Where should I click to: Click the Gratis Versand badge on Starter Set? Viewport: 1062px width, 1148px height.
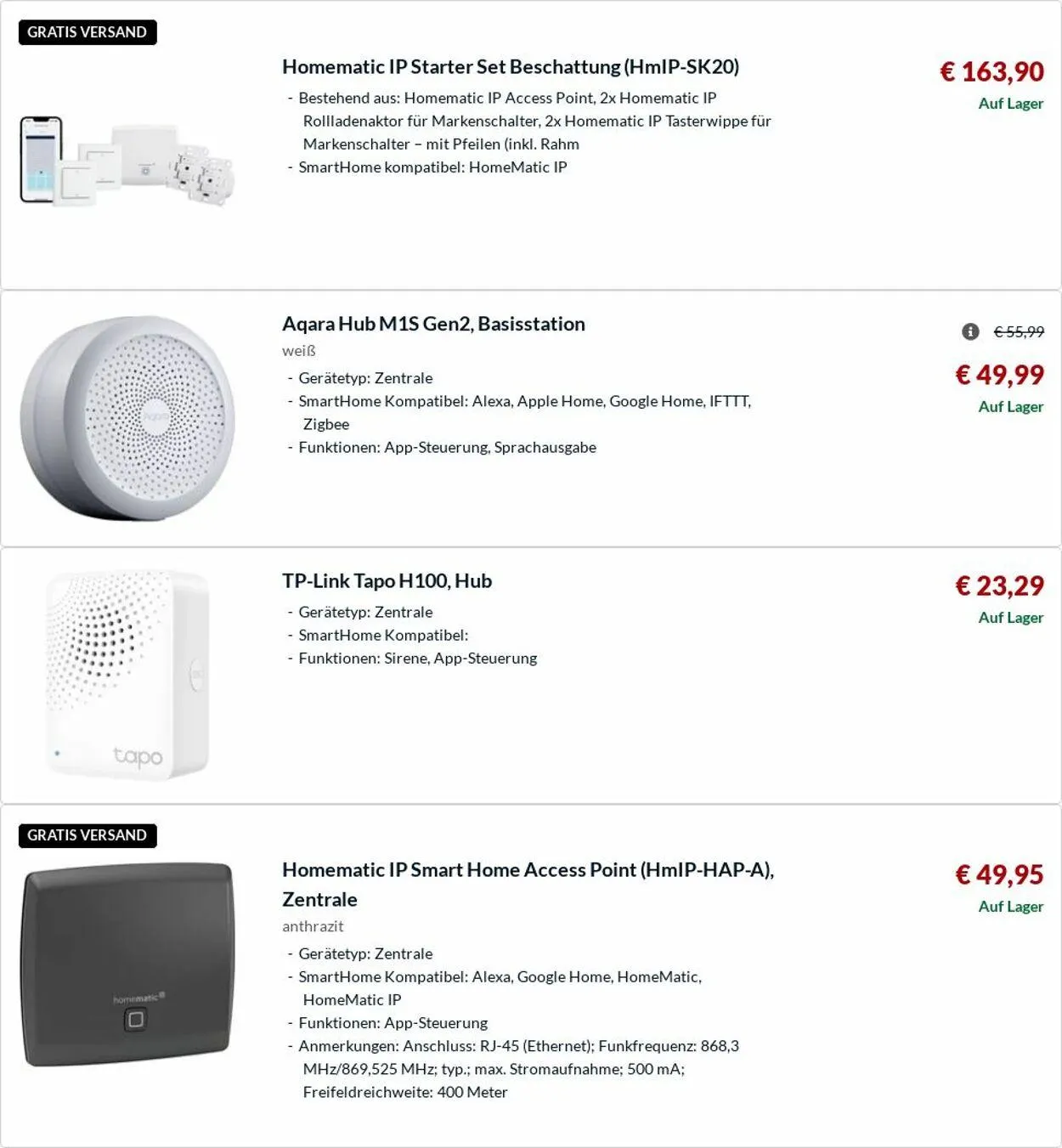88,32
